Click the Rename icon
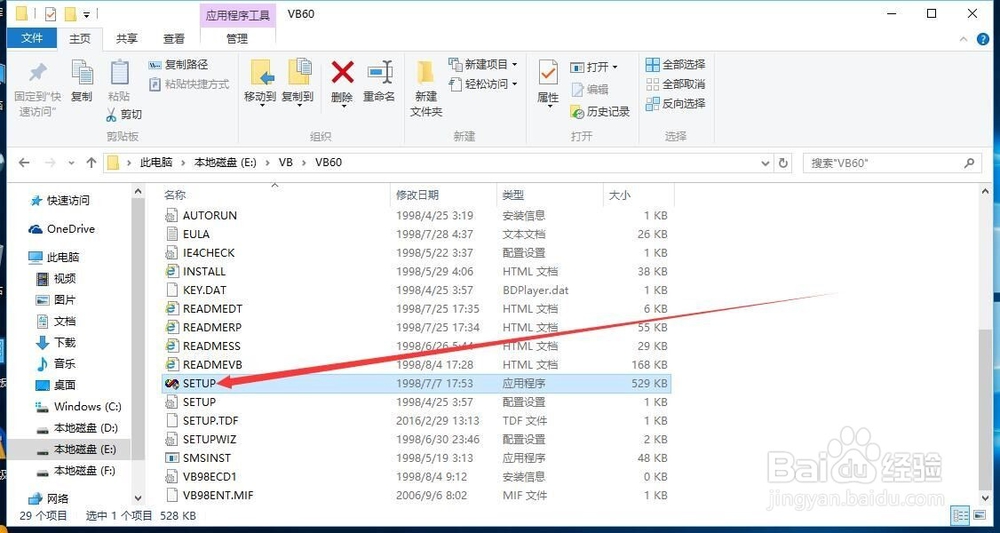This screenshot has height=533, width=1000. pyautogui.click(x=379, y=71)
